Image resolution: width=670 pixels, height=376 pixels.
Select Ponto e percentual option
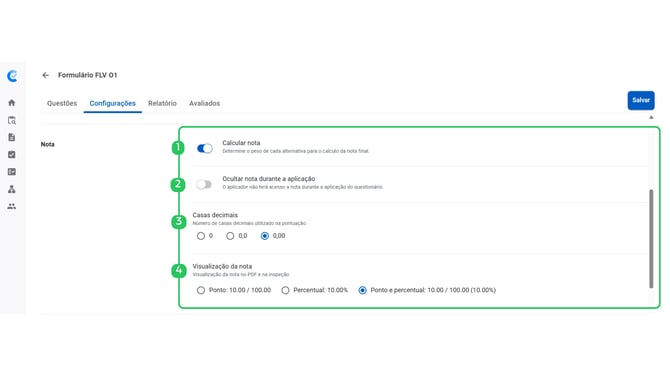363,290
